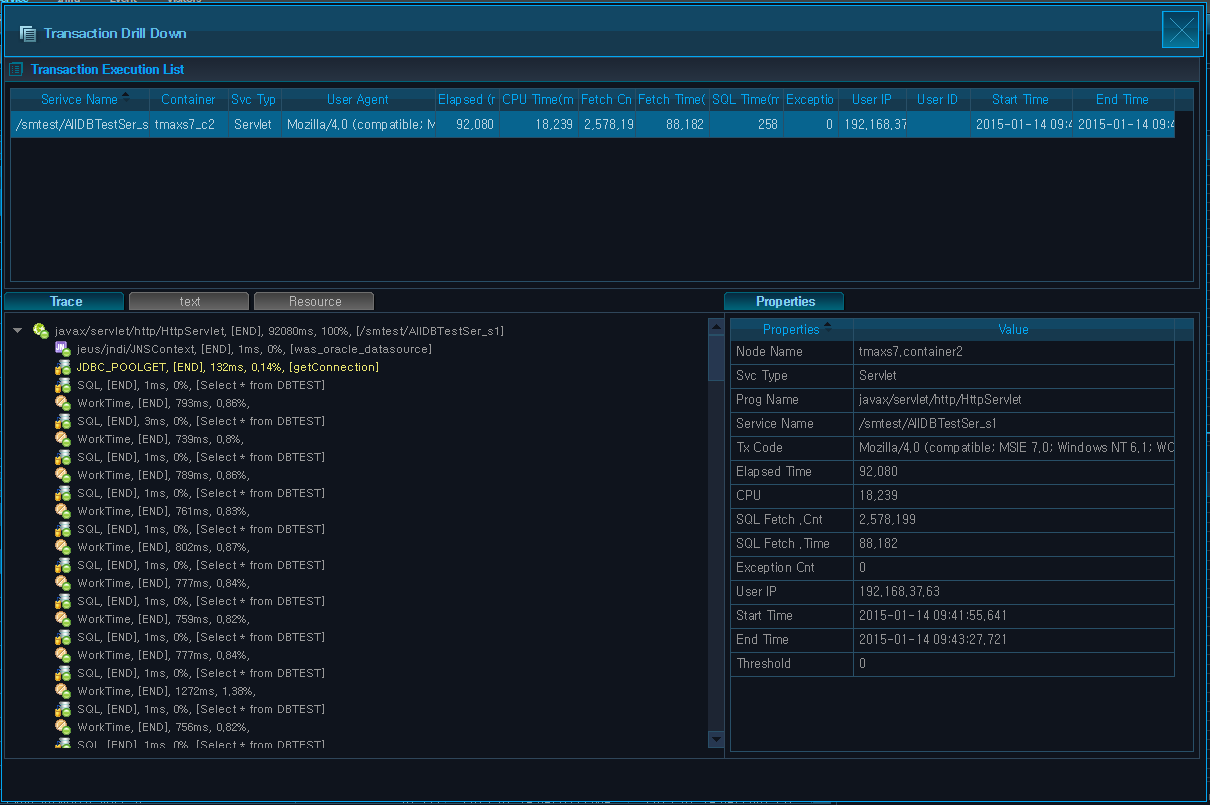Click the Serivce Name sort arrow

click(125, 96)
